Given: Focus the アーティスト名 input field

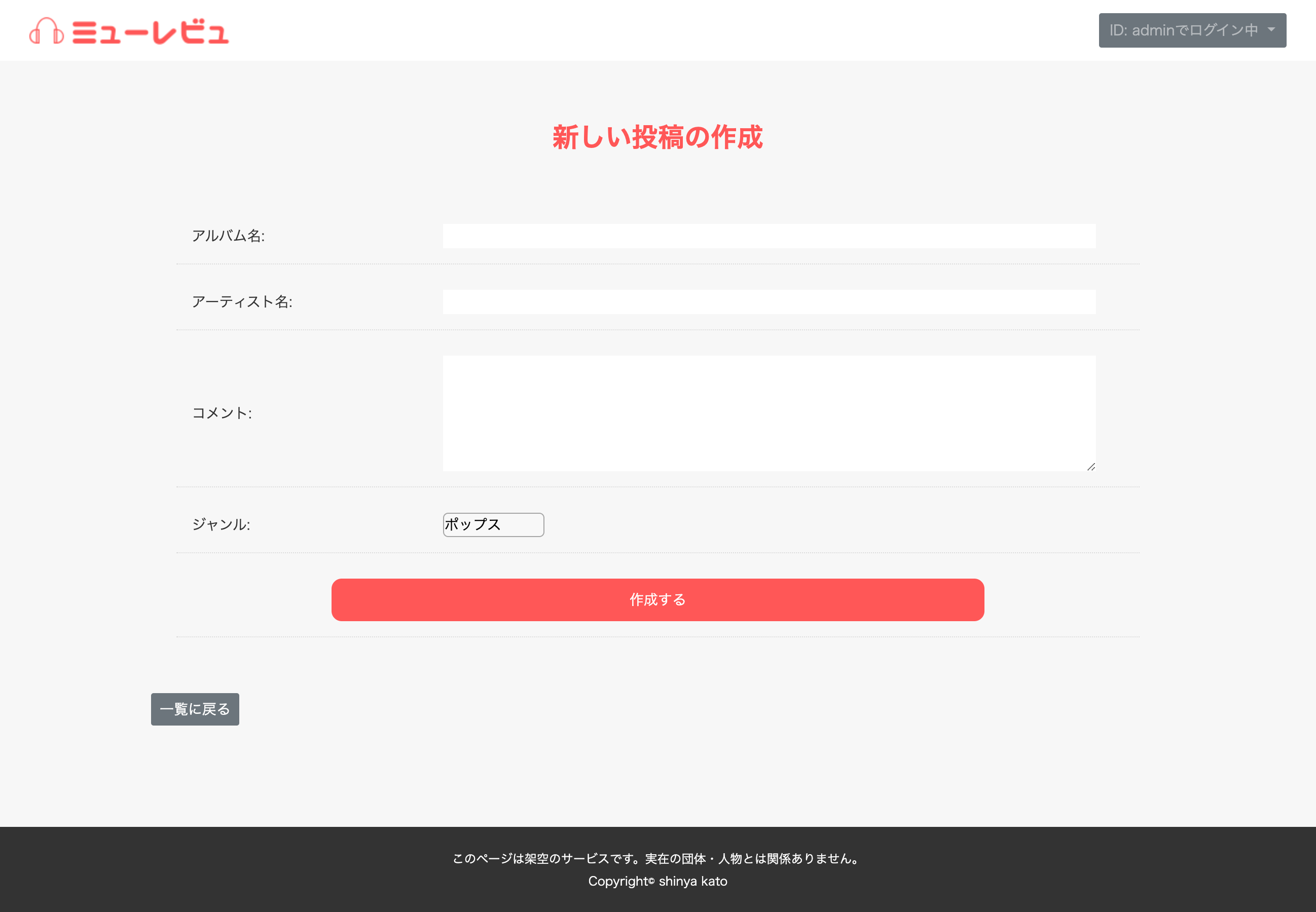Looking at the screenshot, I should (x=769, y=301).
